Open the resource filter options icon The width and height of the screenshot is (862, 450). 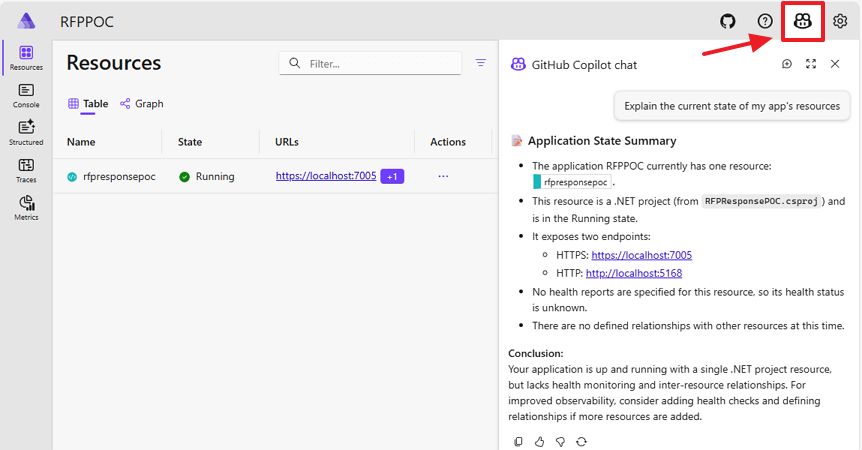480,63
